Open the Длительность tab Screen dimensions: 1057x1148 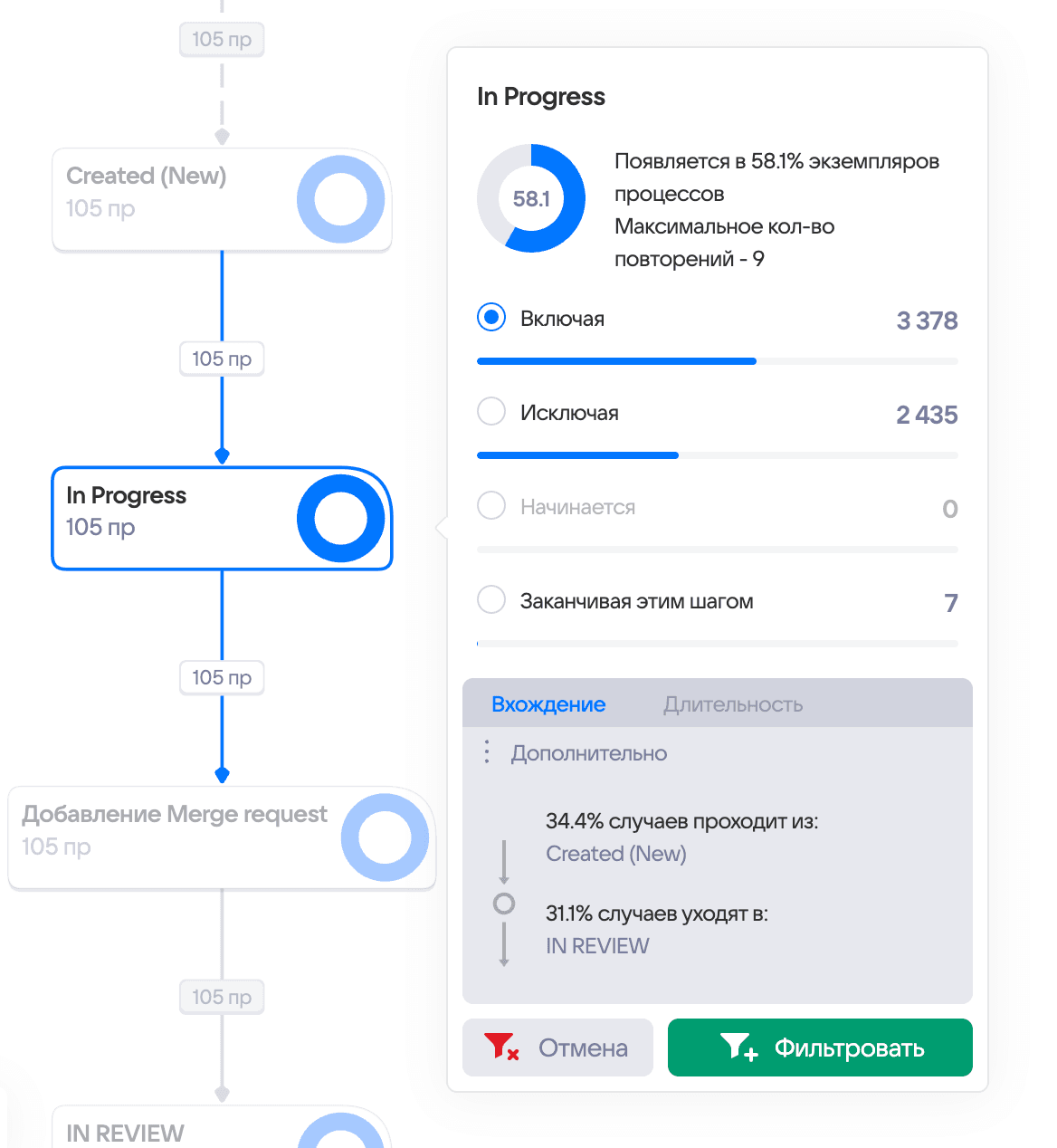click(x=733, y=704)
